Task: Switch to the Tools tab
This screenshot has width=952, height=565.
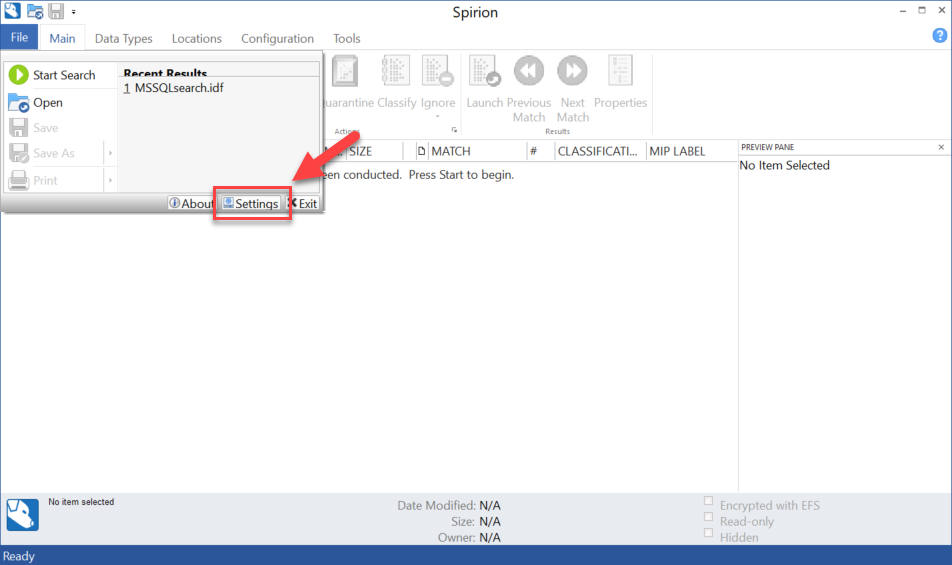Action: tap(347, 38)
